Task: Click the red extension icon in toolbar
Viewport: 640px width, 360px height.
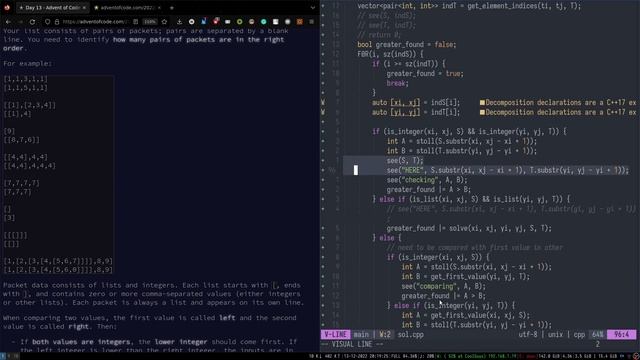Action: [216, 21]
